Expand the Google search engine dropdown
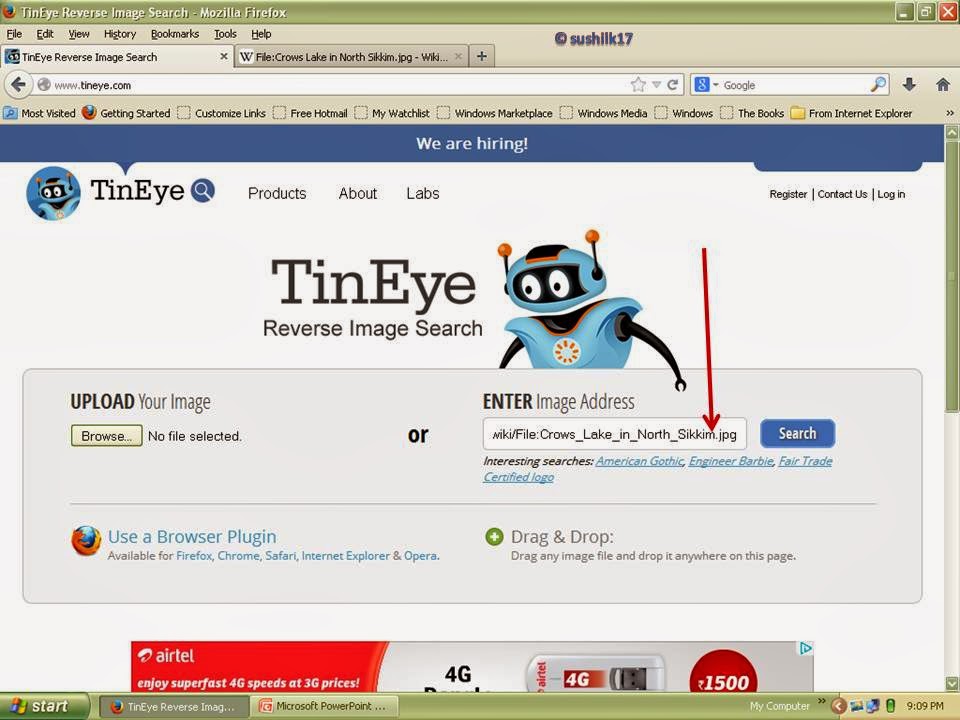The image size is (960, 720). [707, 85]
